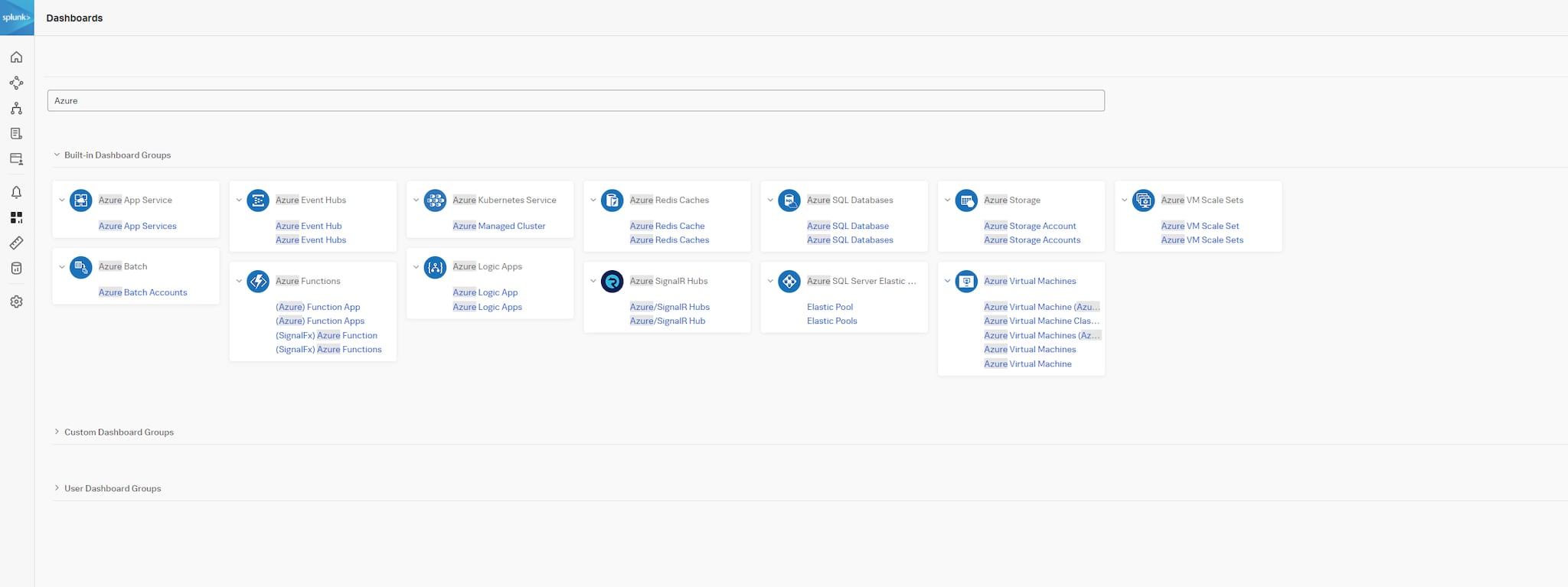Click the Azure Batch group icon

[80, 267]
